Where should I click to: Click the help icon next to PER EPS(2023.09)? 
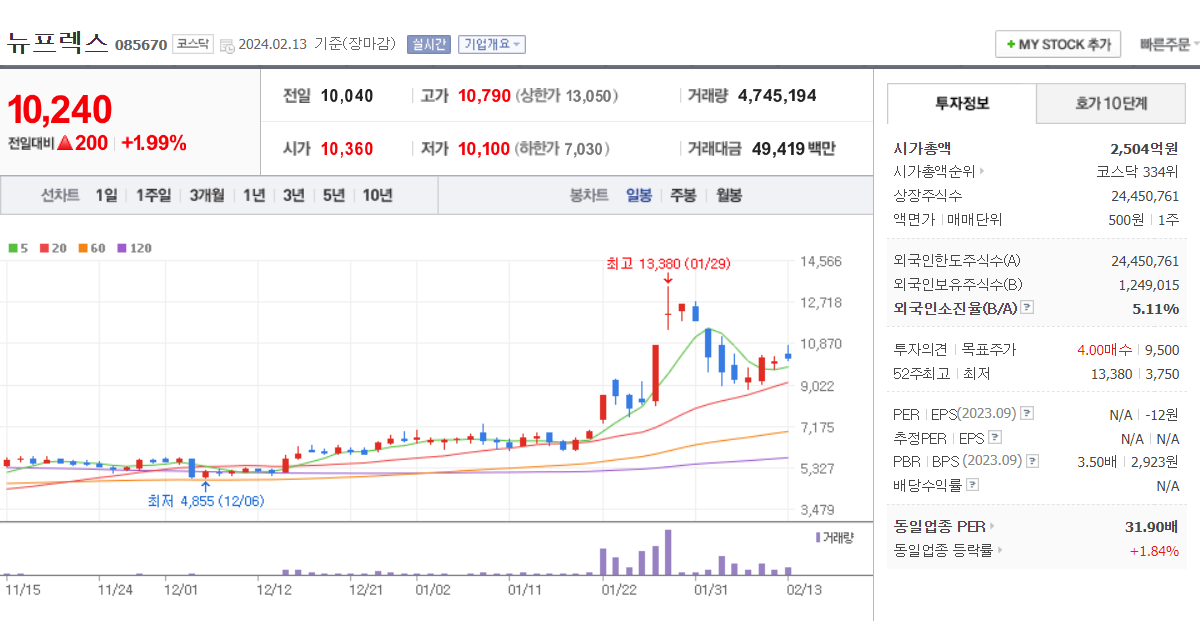point(1027,413)
